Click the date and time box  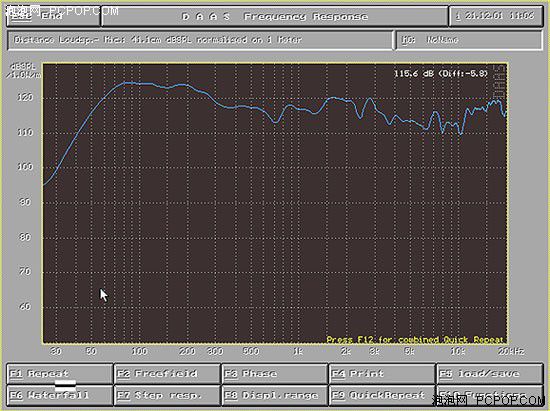(x=496, y=16)
